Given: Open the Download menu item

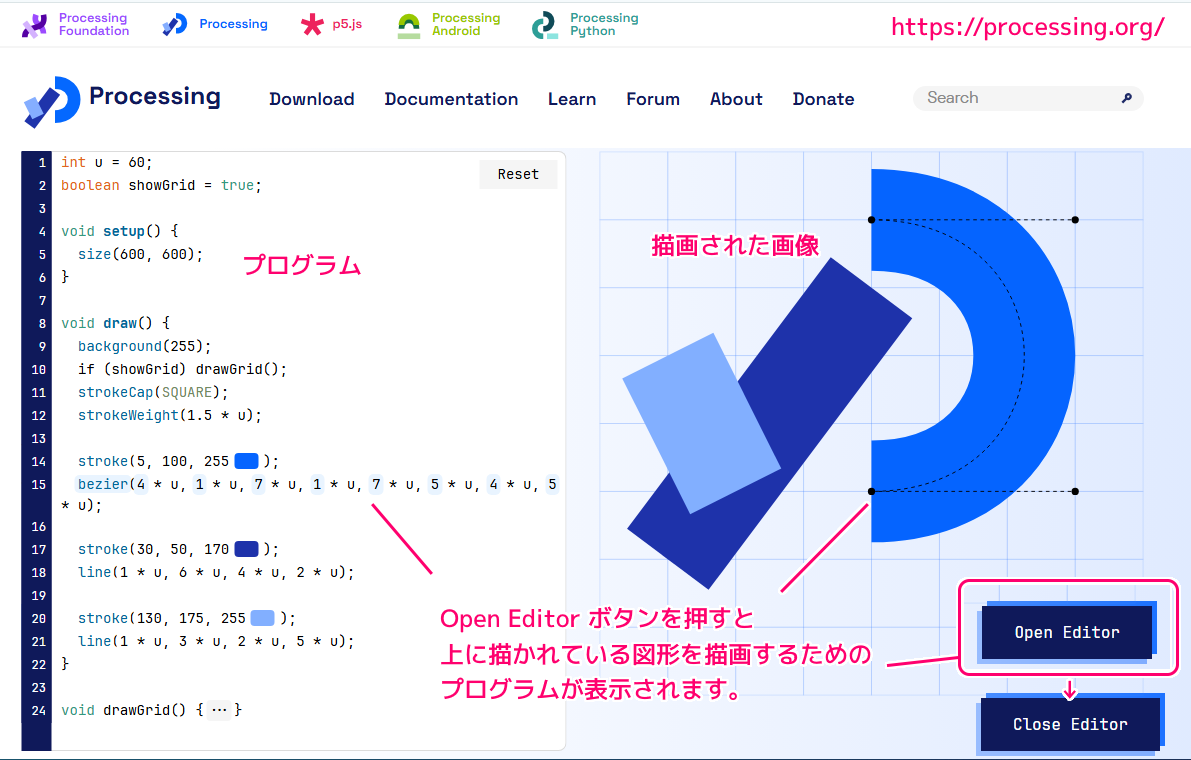Looking at the screenshot, I should click(311, 99).
